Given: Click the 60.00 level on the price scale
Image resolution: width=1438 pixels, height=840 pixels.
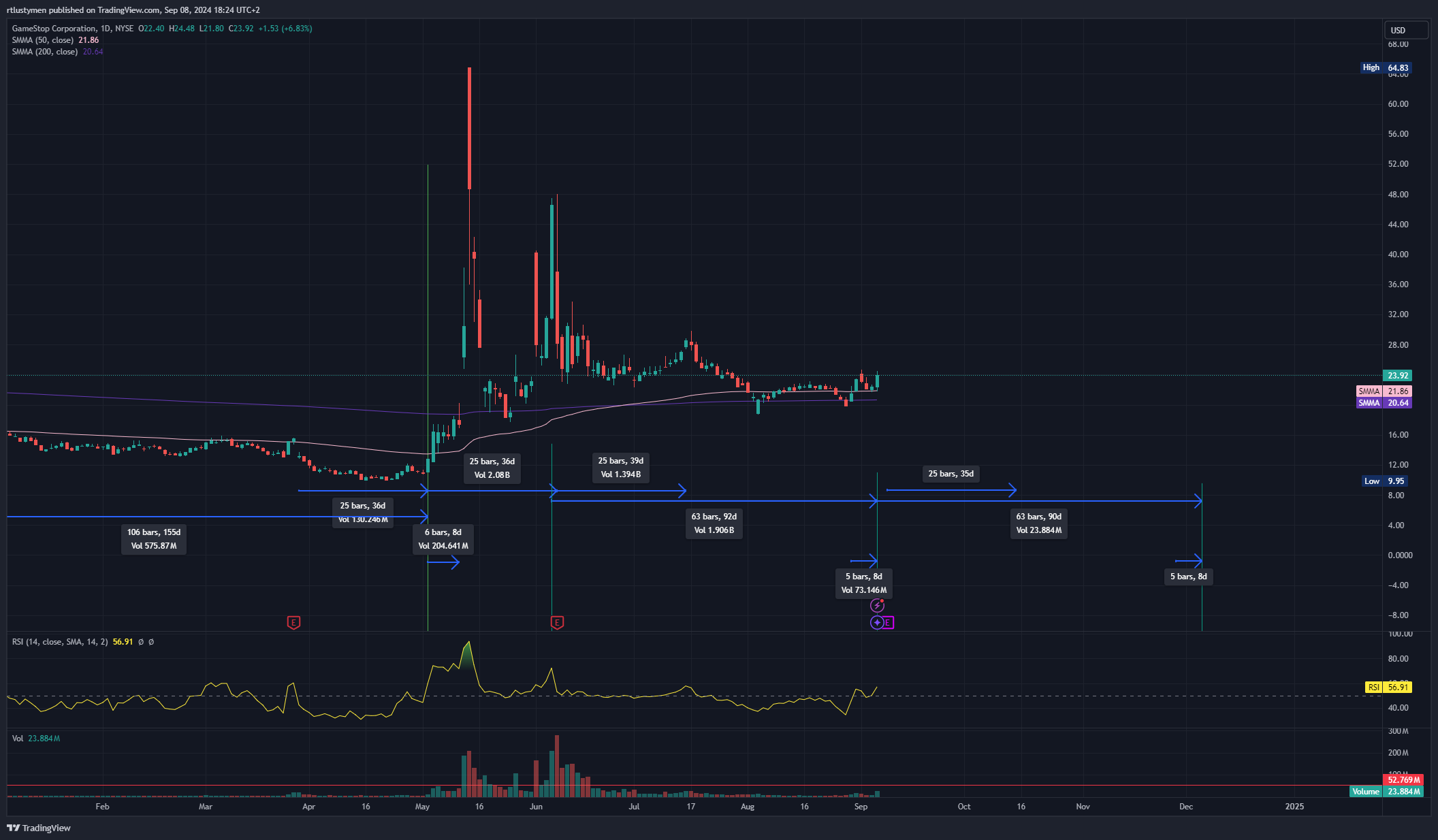Looking at the screenshot, I should coord(1398,104).
